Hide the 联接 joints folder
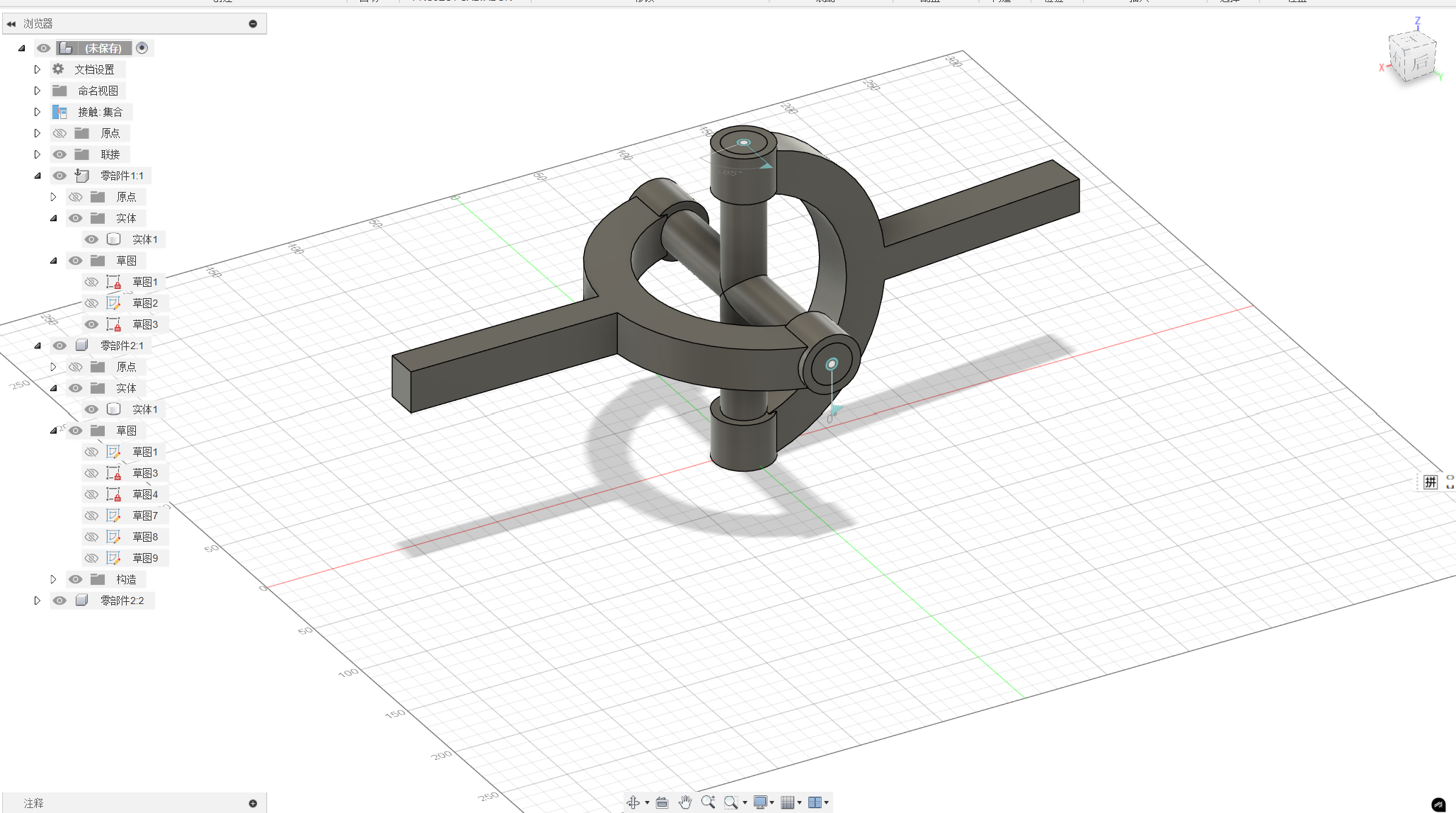This screenshot has height=813, width=1456. (x=59, y=154)
